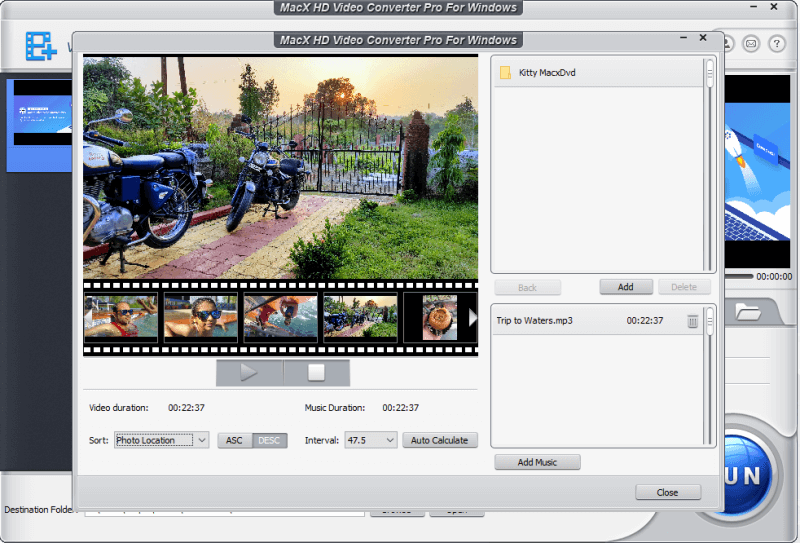Click the Video duration value 00:22:37
The height and width of the screenshot is (543, 800).
point(186,408)
